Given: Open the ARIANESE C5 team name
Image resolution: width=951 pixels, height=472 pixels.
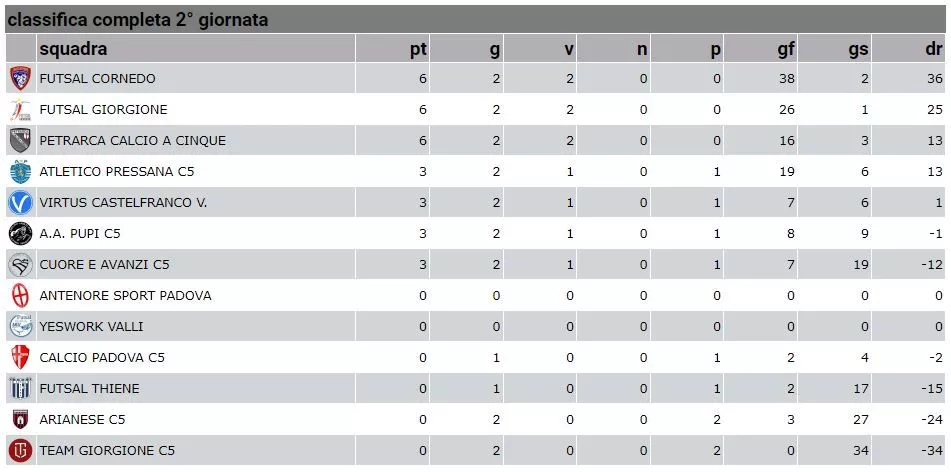Looking at the screenshot, I should tap(82, 419).
